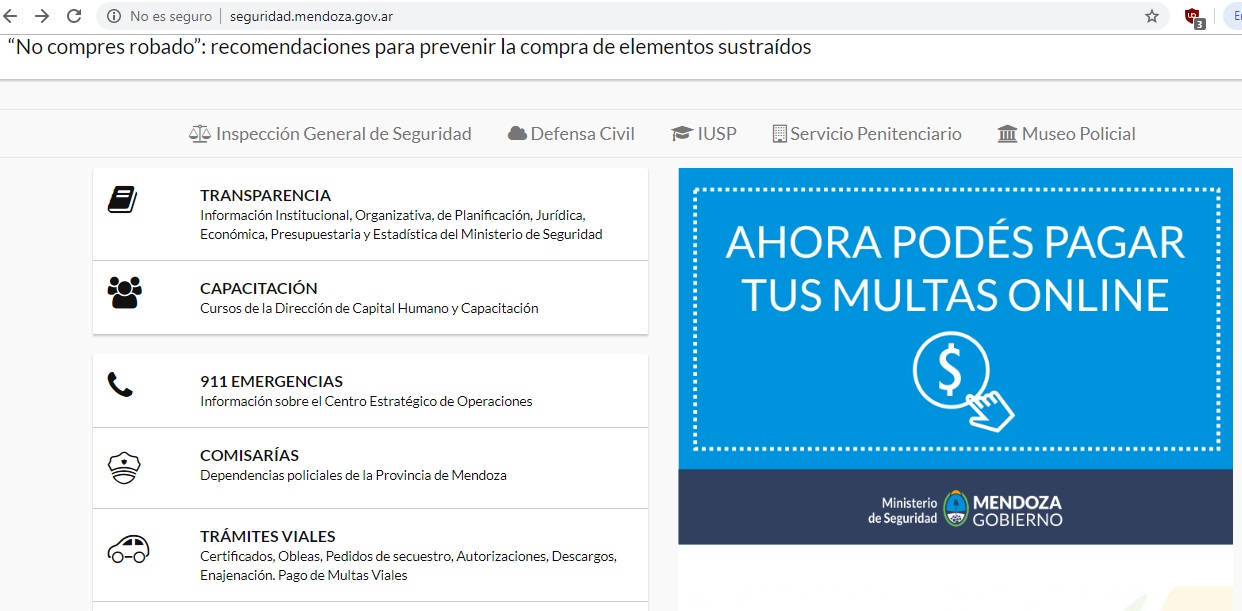Image resolution: width=1242 pixels, height=611 pixels.
Task: Click the cloud icon for Defensa Civil
Action: click(x=517, y=134)
